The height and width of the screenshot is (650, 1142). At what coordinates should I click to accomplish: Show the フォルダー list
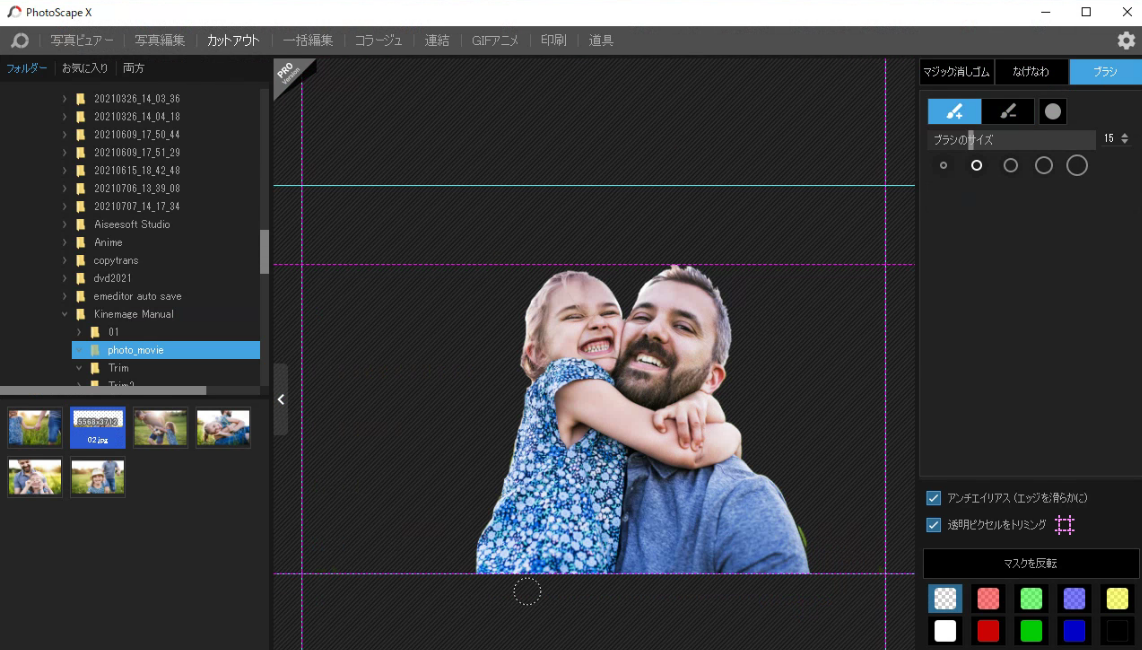pyautogui.click(x=27, y=68)
